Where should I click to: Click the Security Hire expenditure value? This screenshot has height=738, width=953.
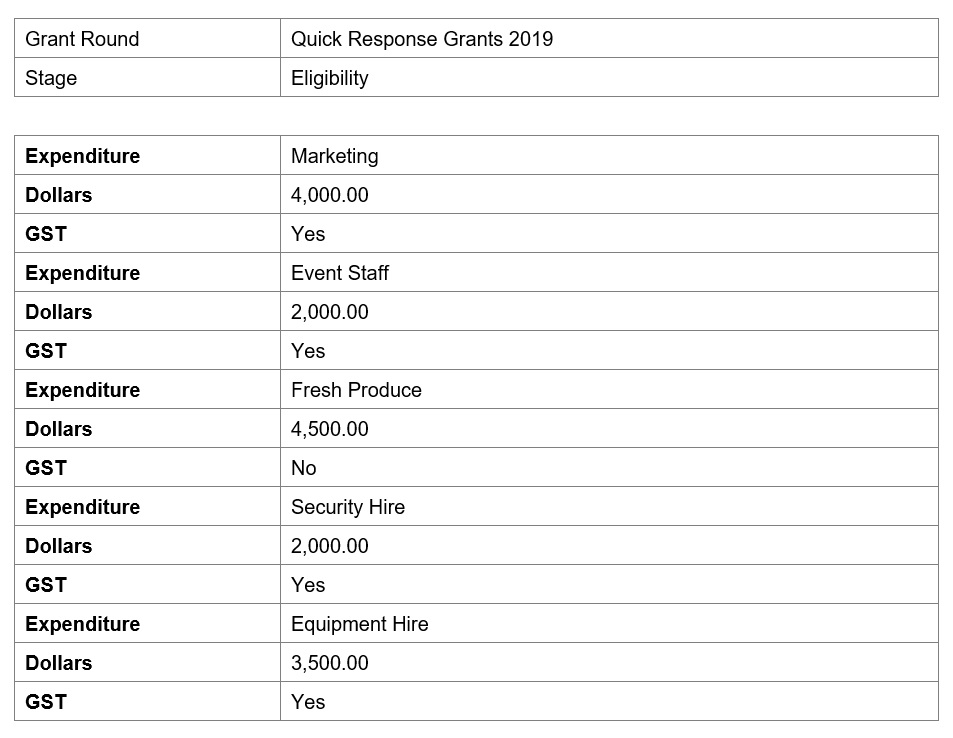(x=347, y=507)
